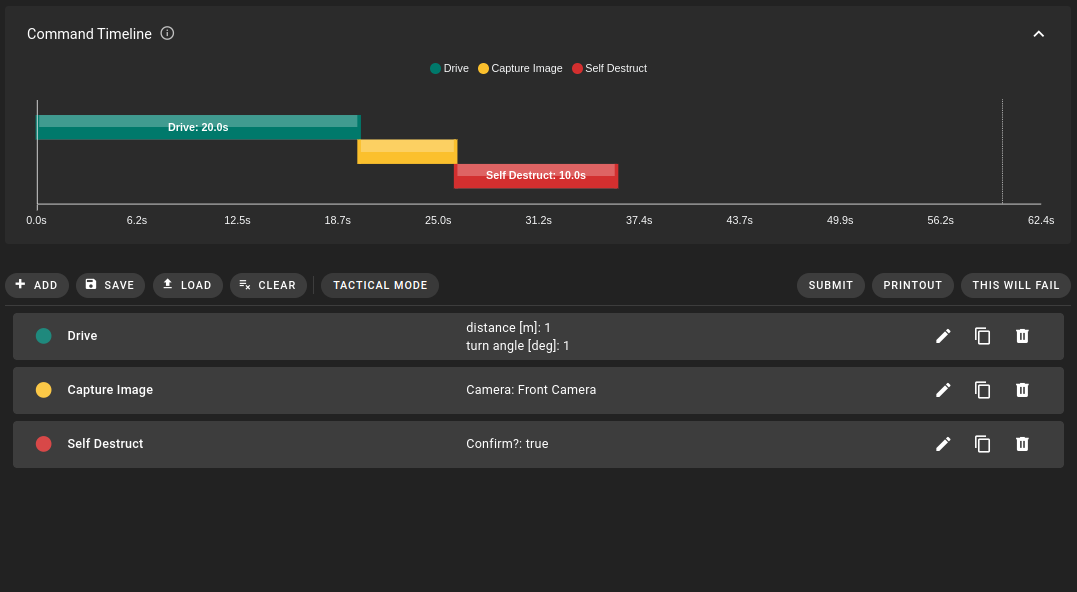Add a new command
1077x592 pixels.
(x=37, y=285)
